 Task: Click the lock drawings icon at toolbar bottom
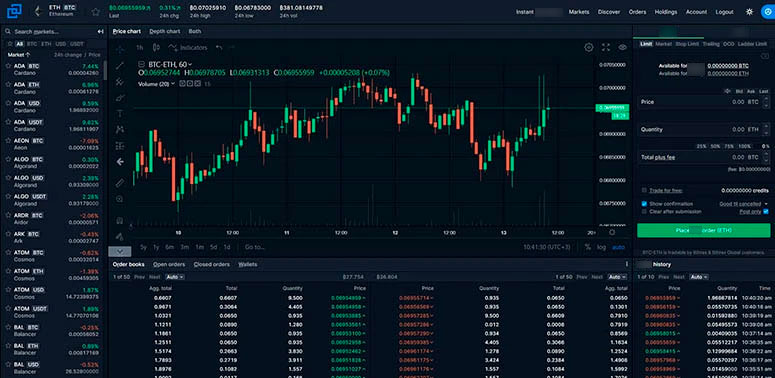[120, 236]
